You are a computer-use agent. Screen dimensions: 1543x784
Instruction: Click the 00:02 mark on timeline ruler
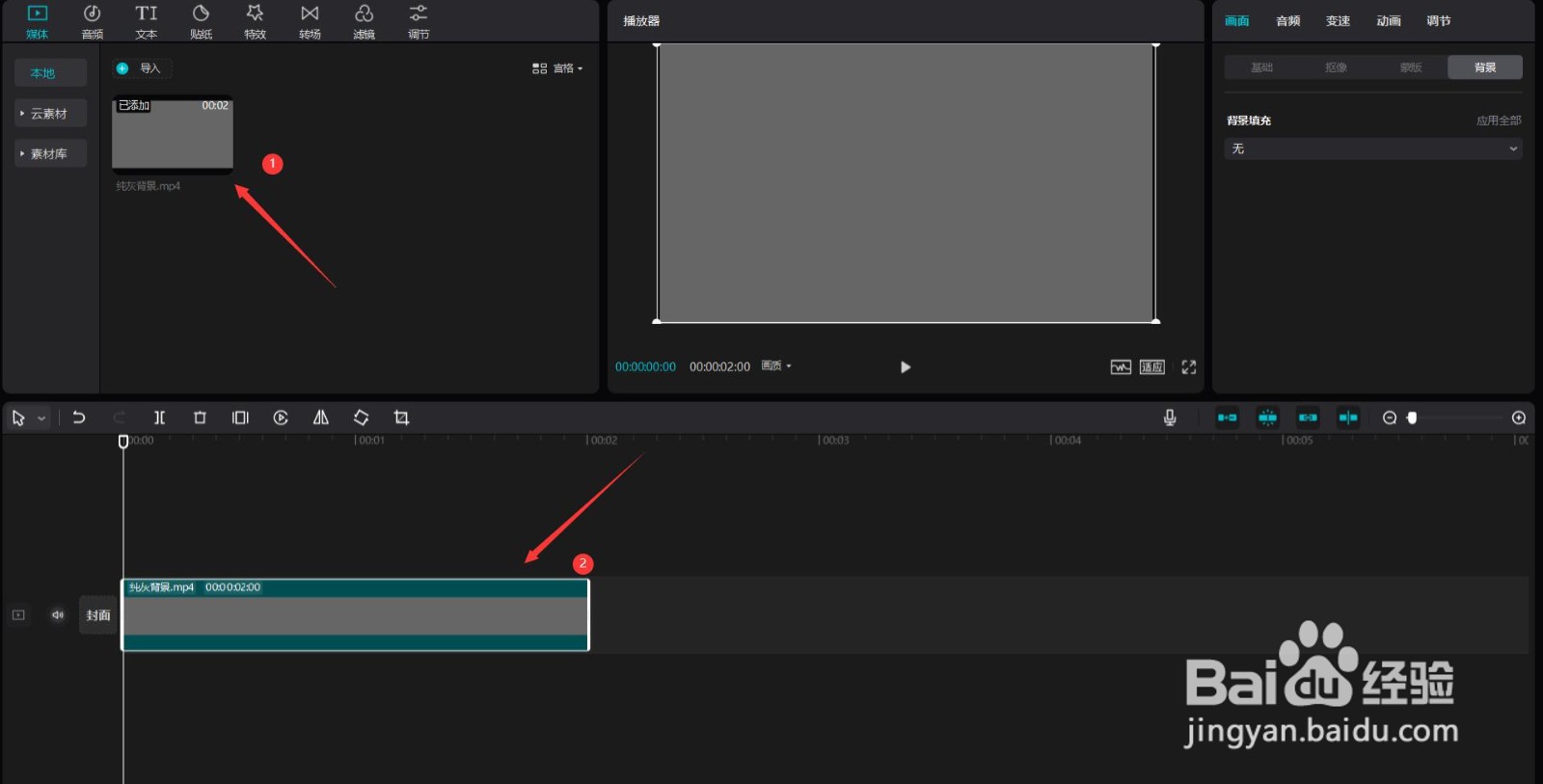pyautogui.click(x=602, y=441)
